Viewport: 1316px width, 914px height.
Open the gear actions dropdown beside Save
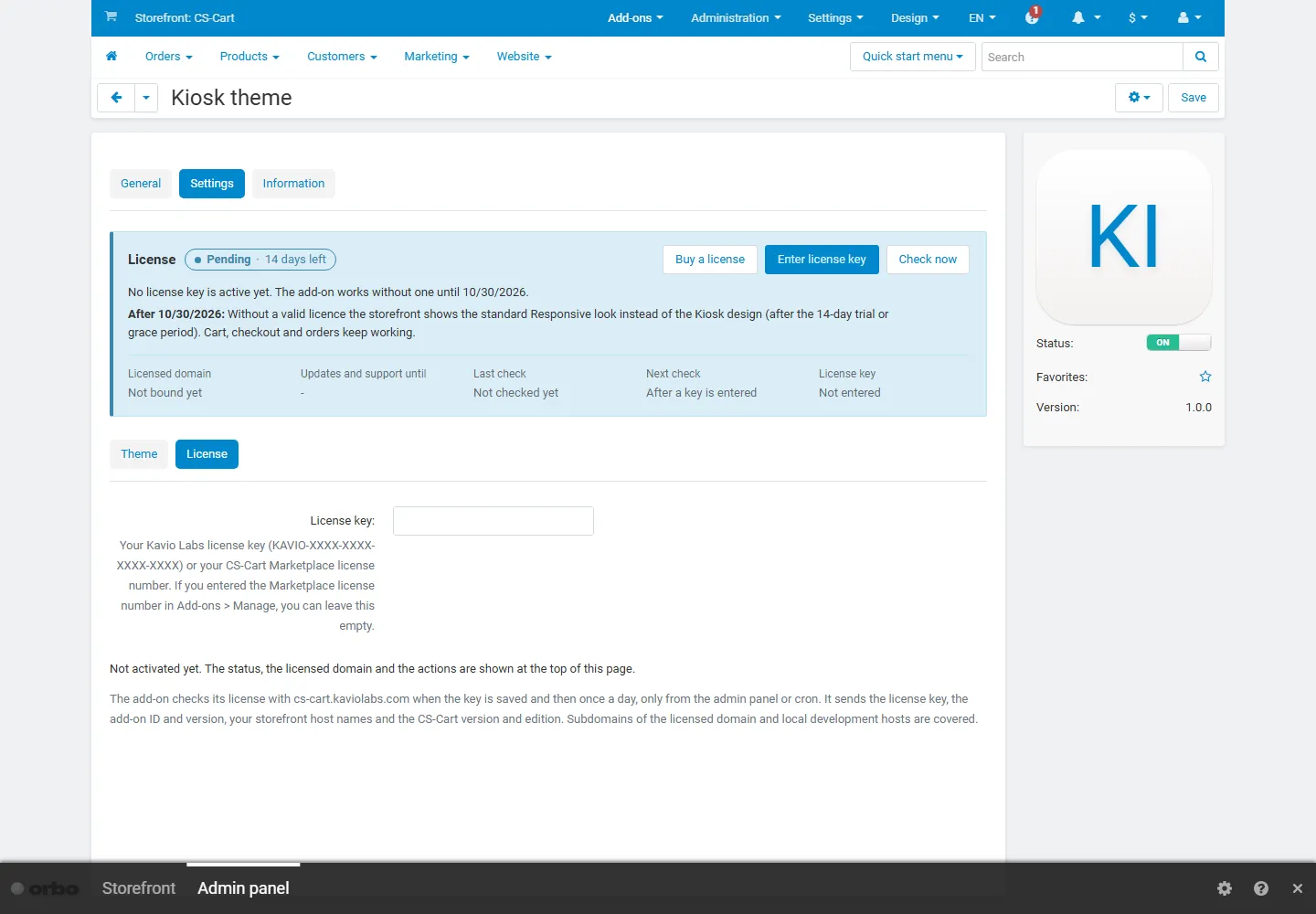1139,98
